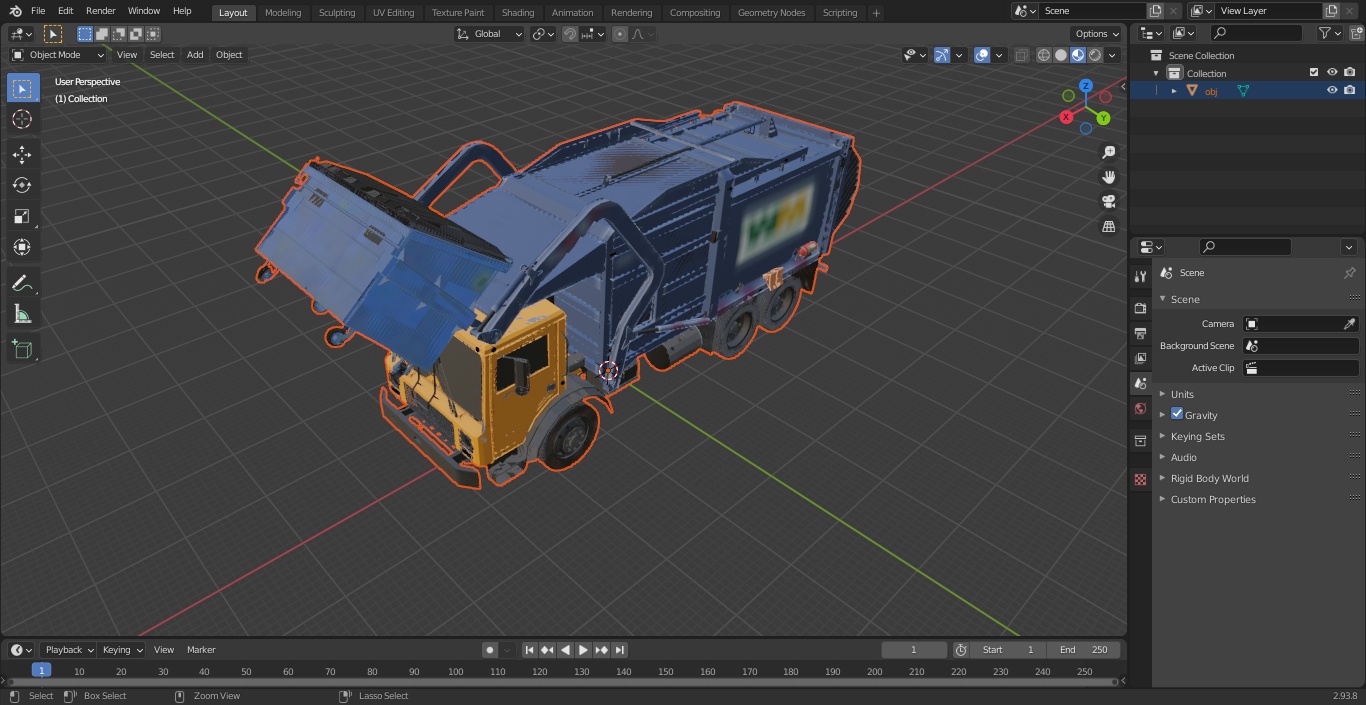Toggle X-ray mode in viewport header
The width and height of the screenshot is (1366, 705).
point(1021,55)
